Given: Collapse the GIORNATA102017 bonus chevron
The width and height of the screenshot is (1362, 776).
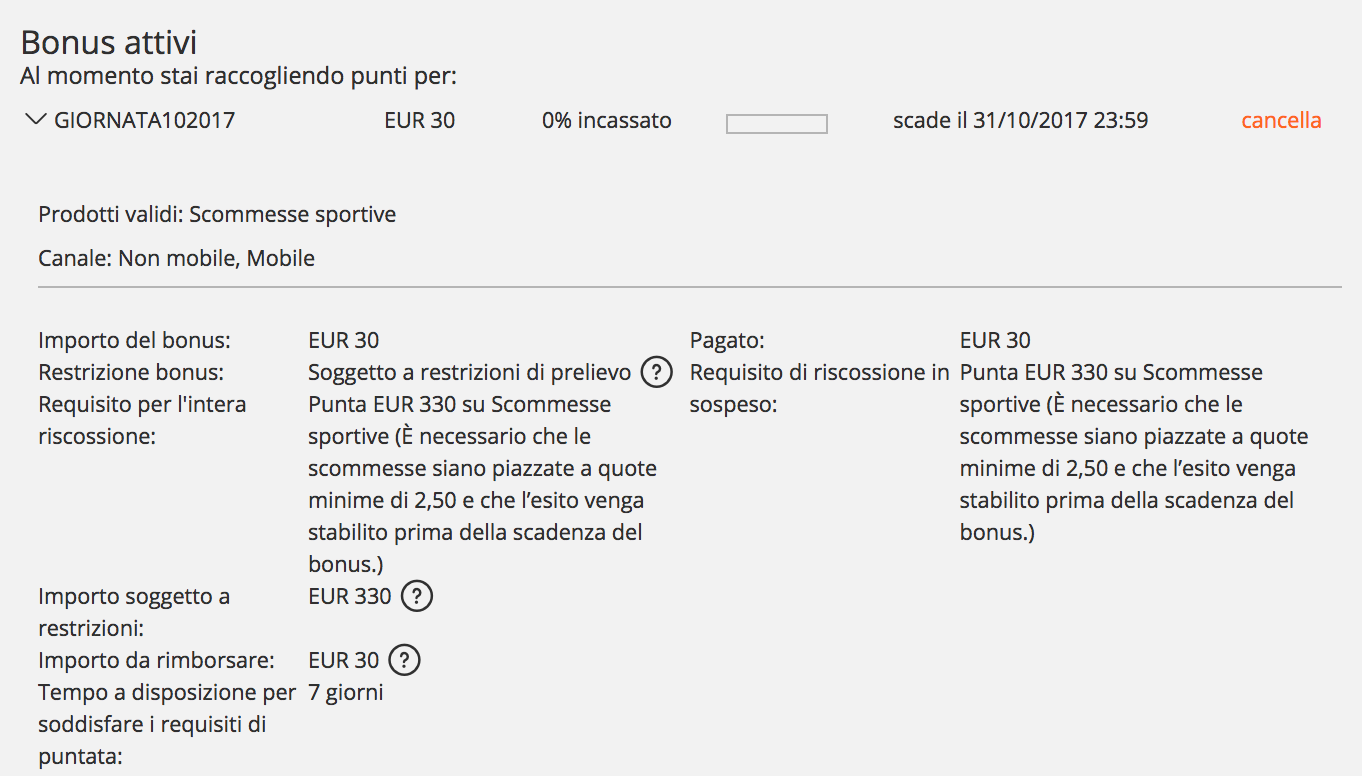Looking at the screenshot, I should [x=37, y=120].
